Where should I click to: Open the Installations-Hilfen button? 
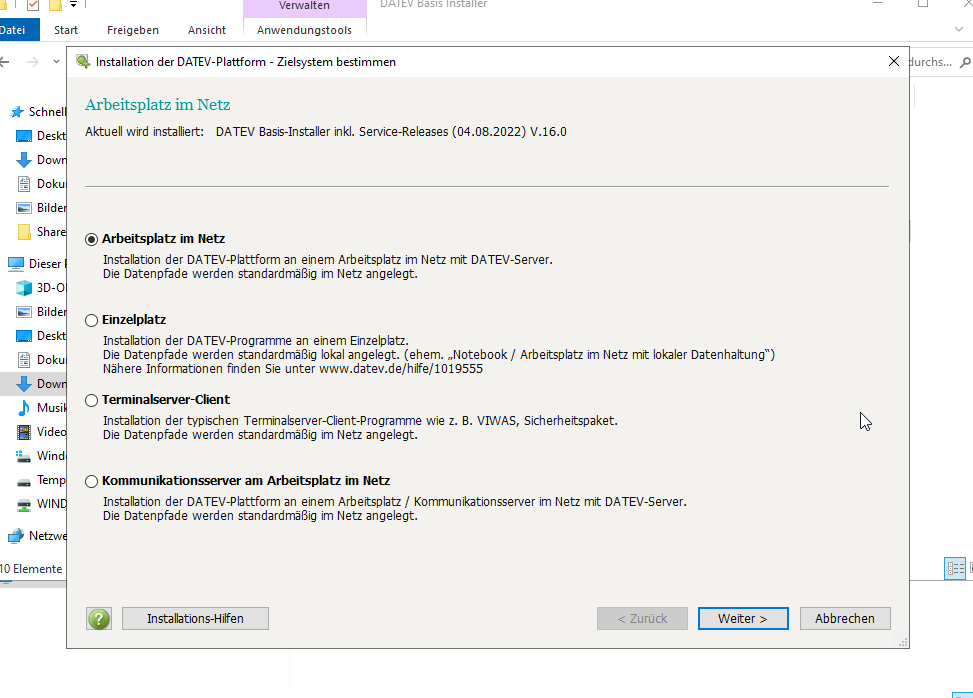pyautogui.click(x=195, y=618)
